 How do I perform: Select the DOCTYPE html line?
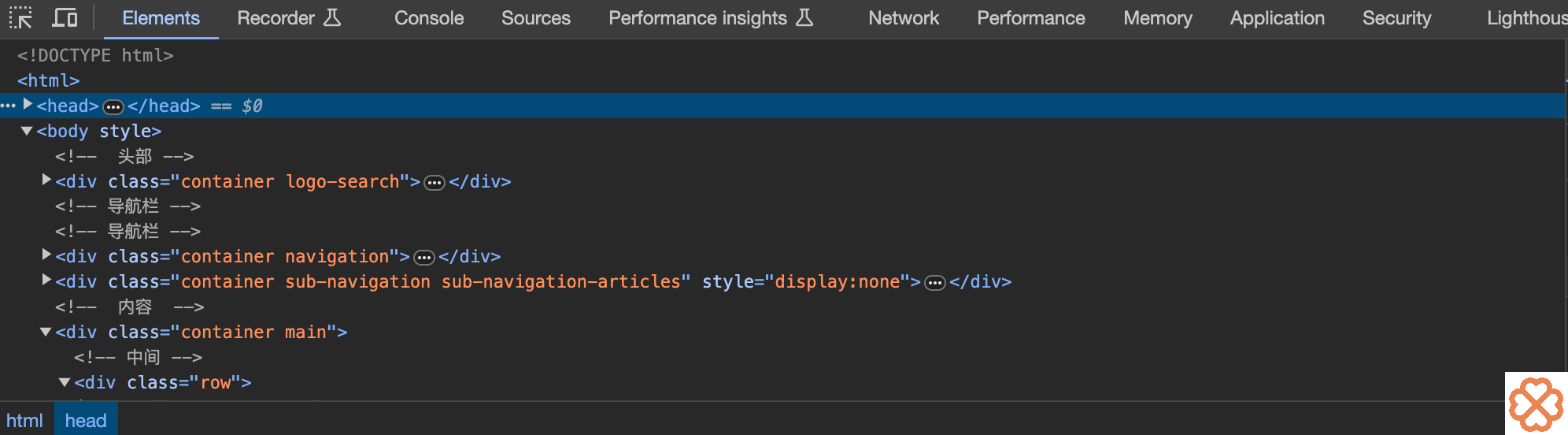click(95, 55)
